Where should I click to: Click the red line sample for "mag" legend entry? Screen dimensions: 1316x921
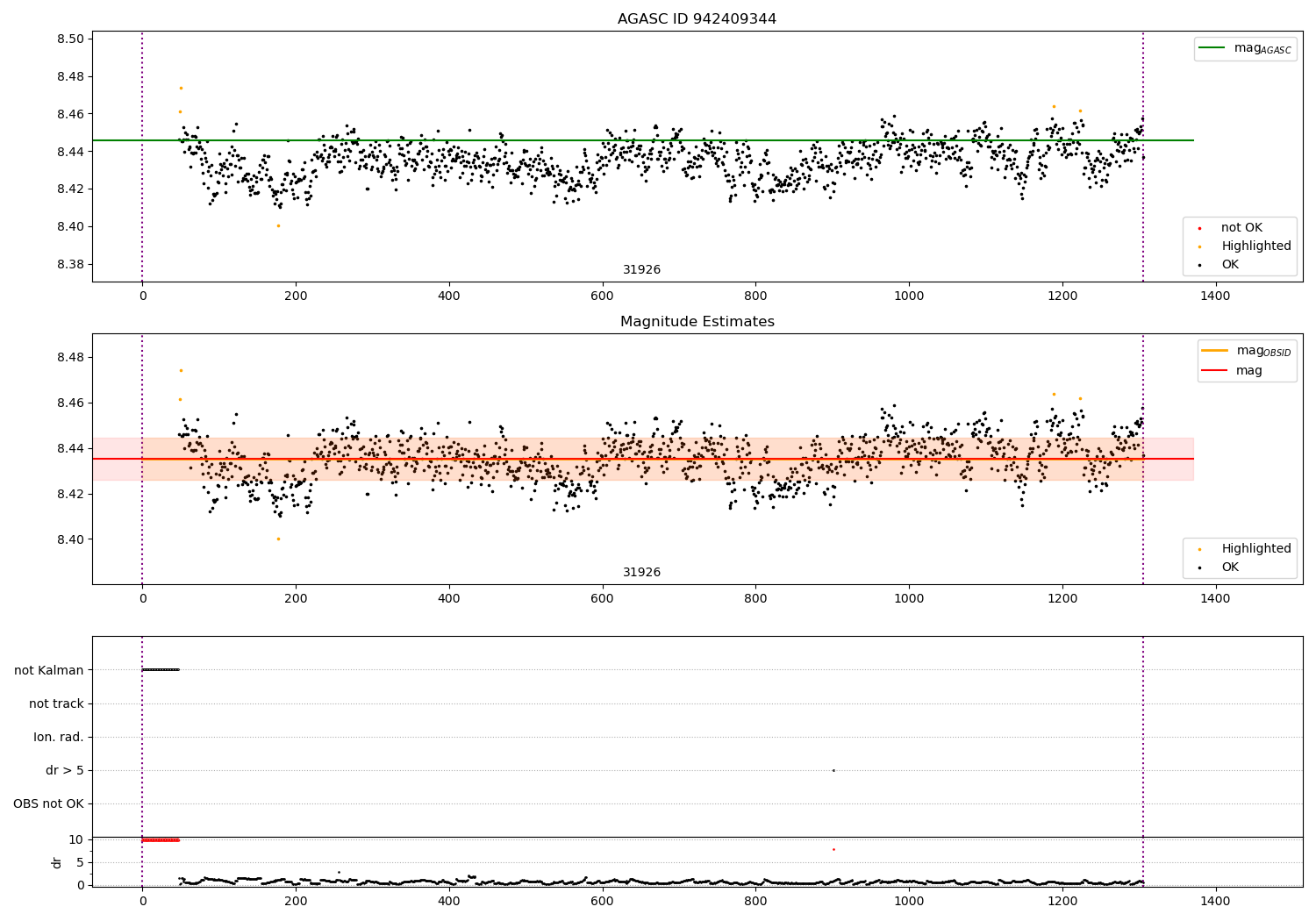[x=1215, y=370]
